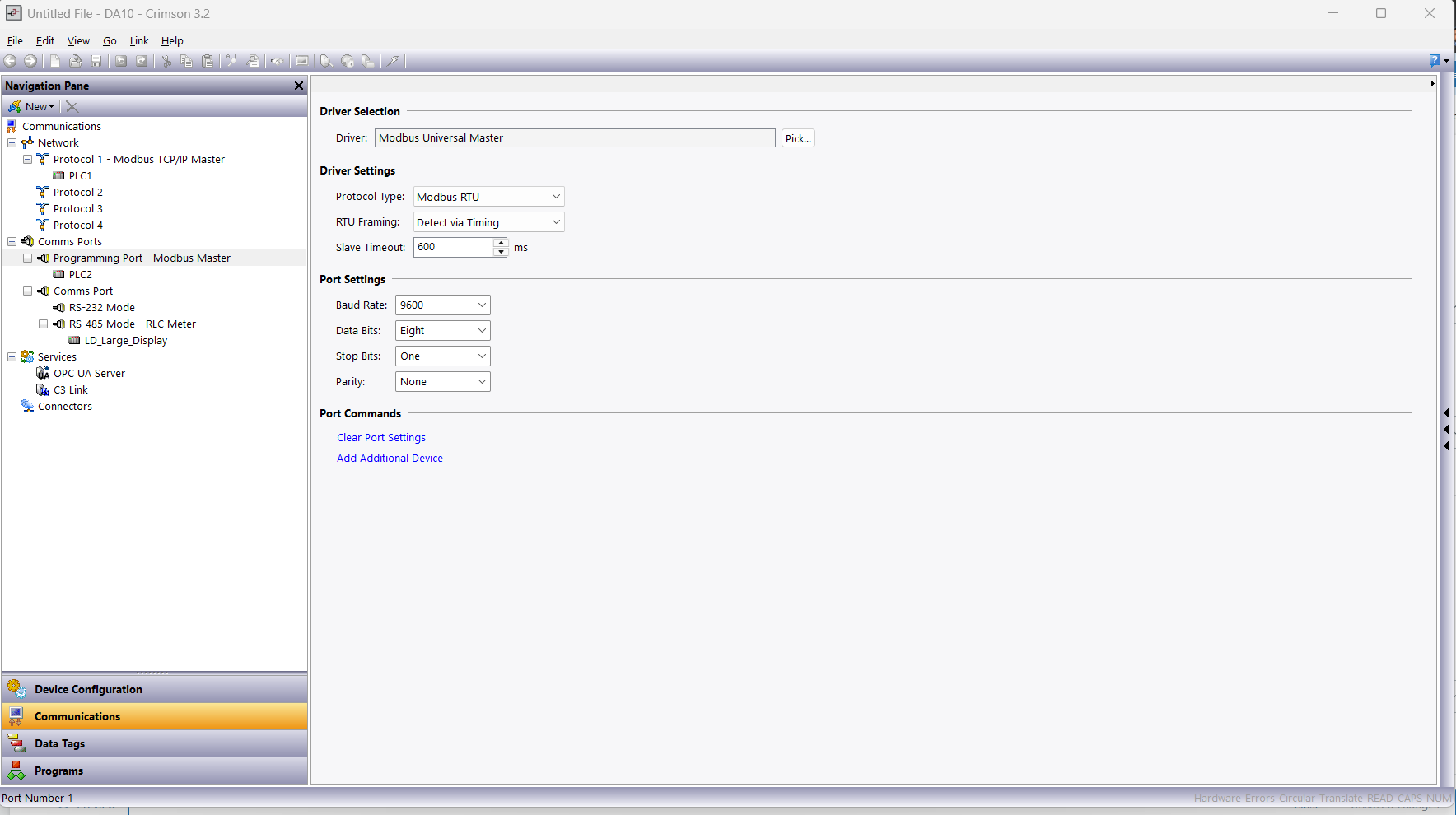Open the Baud Rate dropdown

[x=442, y=305]
